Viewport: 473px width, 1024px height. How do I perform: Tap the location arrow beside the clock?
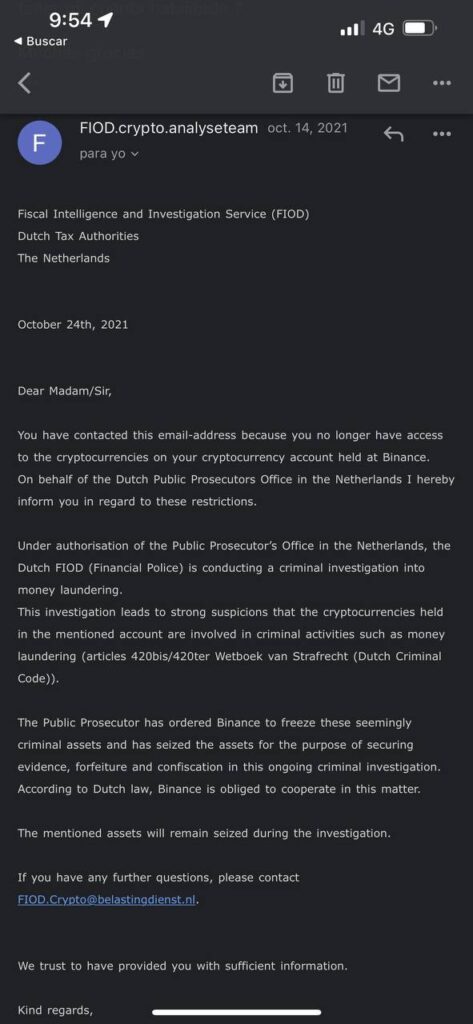coord(105,20)
